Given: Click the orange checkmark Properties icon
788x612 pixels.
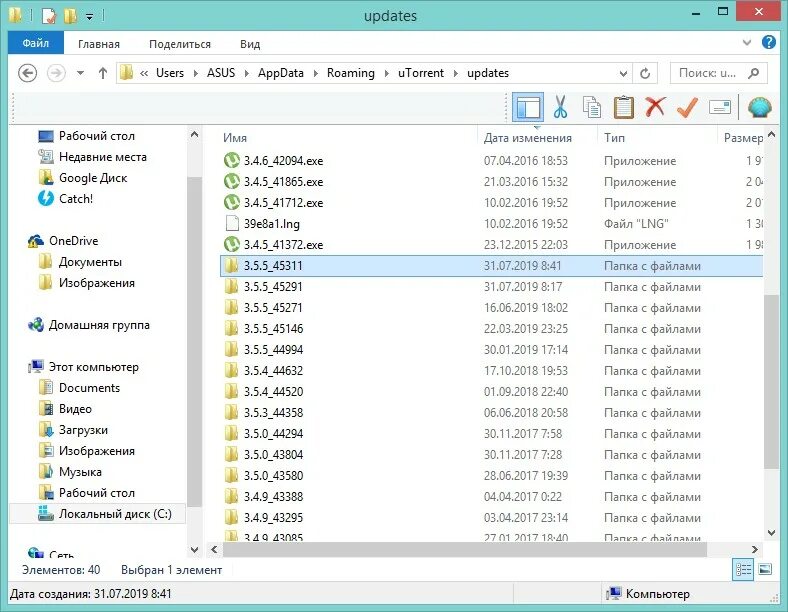Looking at the screenshot, I should (687, 107).
